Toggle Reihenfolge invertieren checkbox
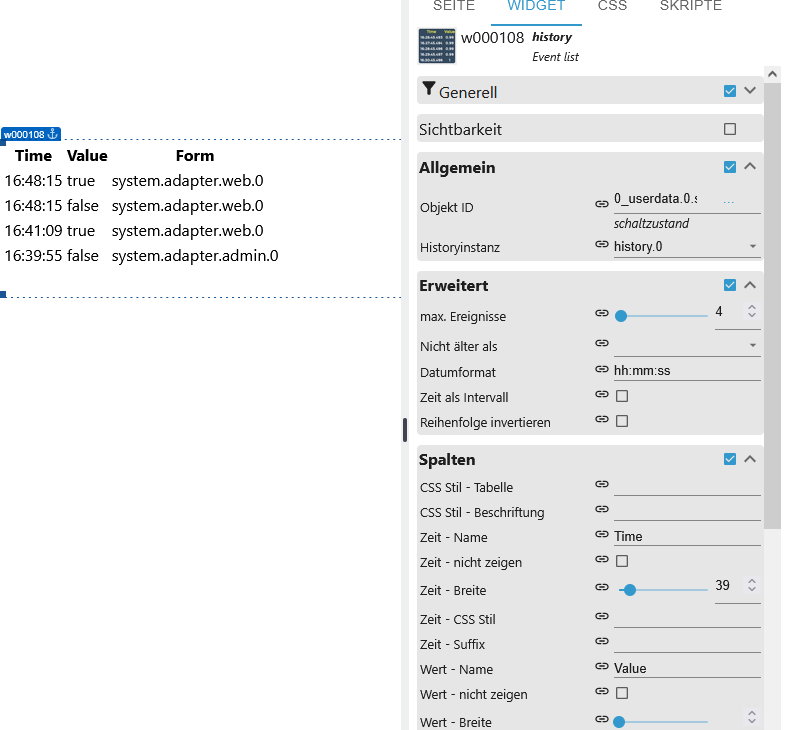The height and width of the screenshot is (730, 789). pos(622,421)
